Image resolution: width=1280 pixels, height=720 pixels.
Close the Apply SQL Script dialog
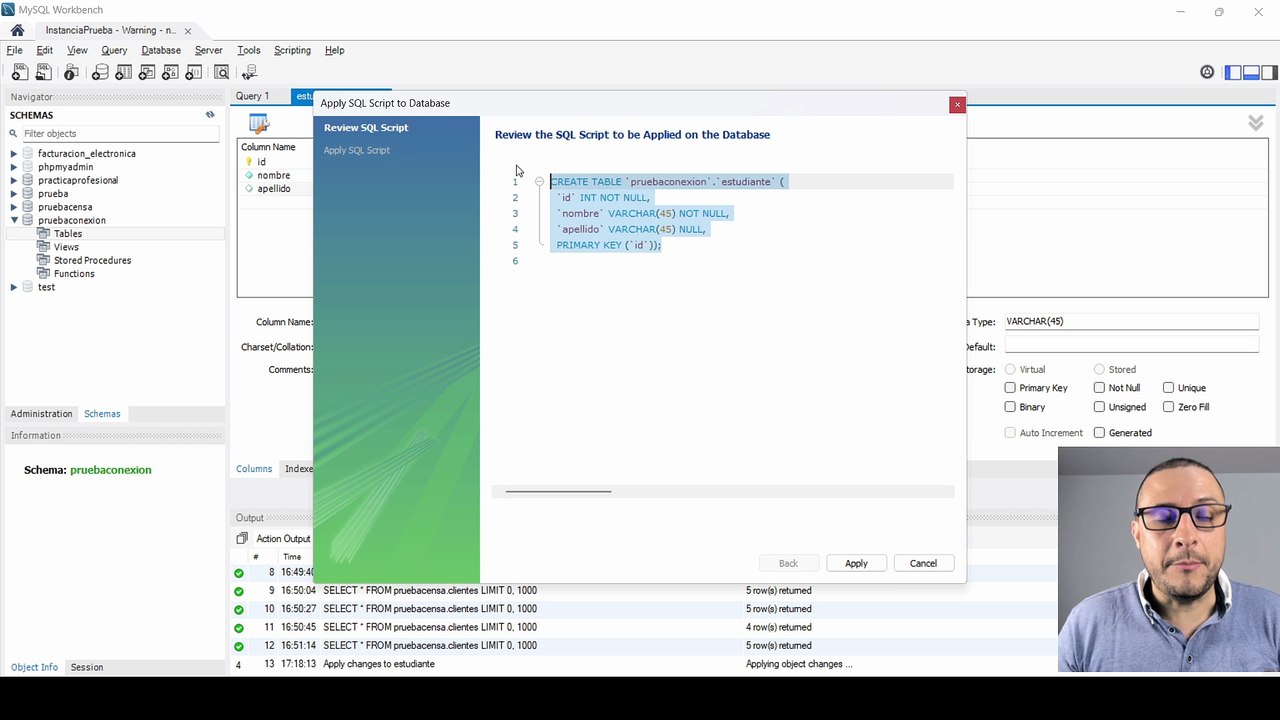tap(957, 104)
